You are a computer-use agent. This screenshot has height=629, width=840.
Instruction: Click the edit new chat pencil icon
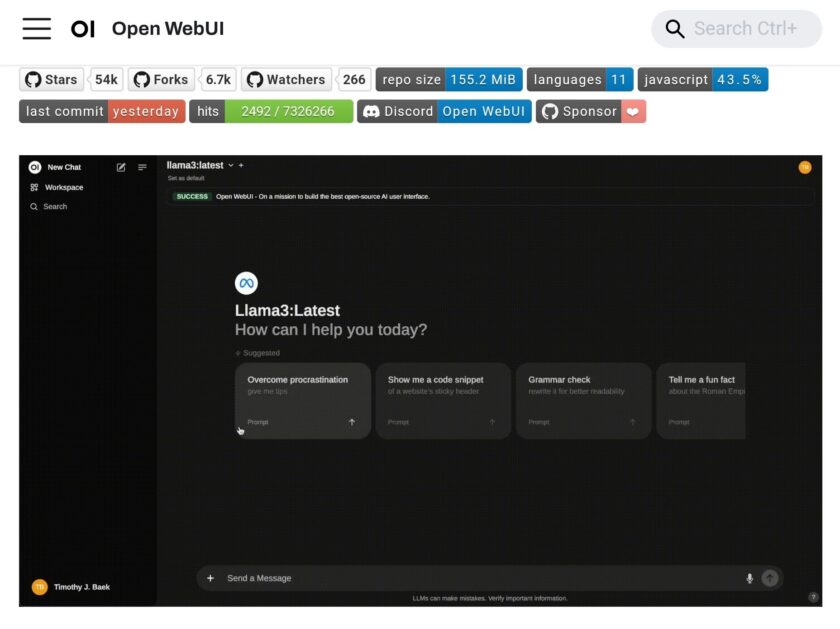coord(121,167)
